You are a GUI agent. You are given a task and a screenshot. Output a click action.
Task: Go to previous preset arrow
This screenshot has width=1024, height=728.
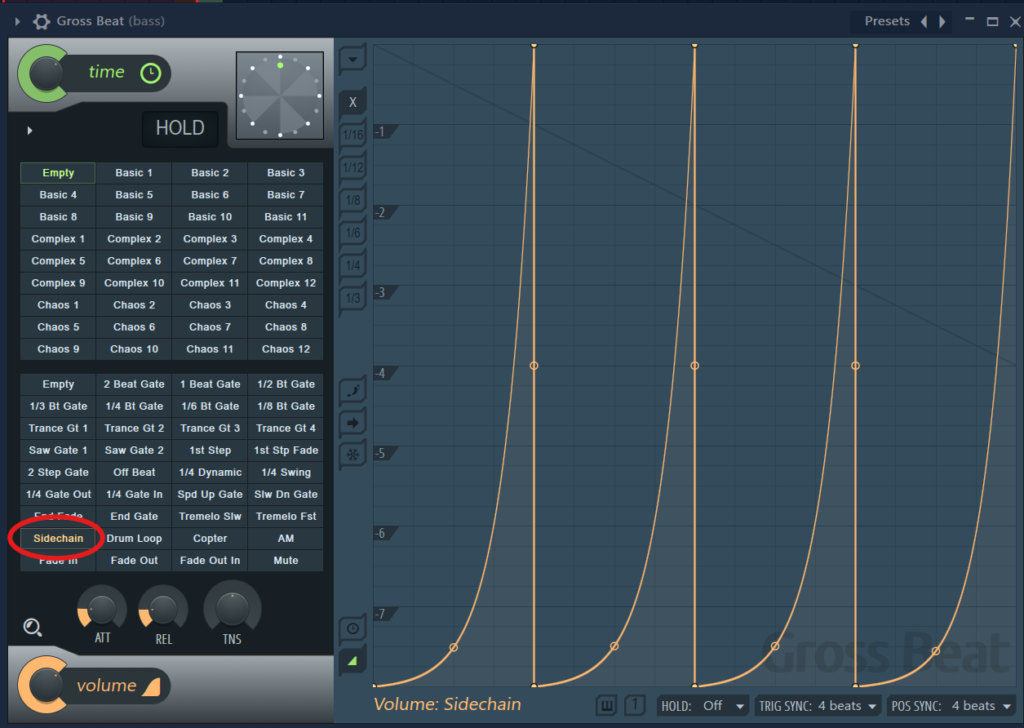click(x=924, y=22)
